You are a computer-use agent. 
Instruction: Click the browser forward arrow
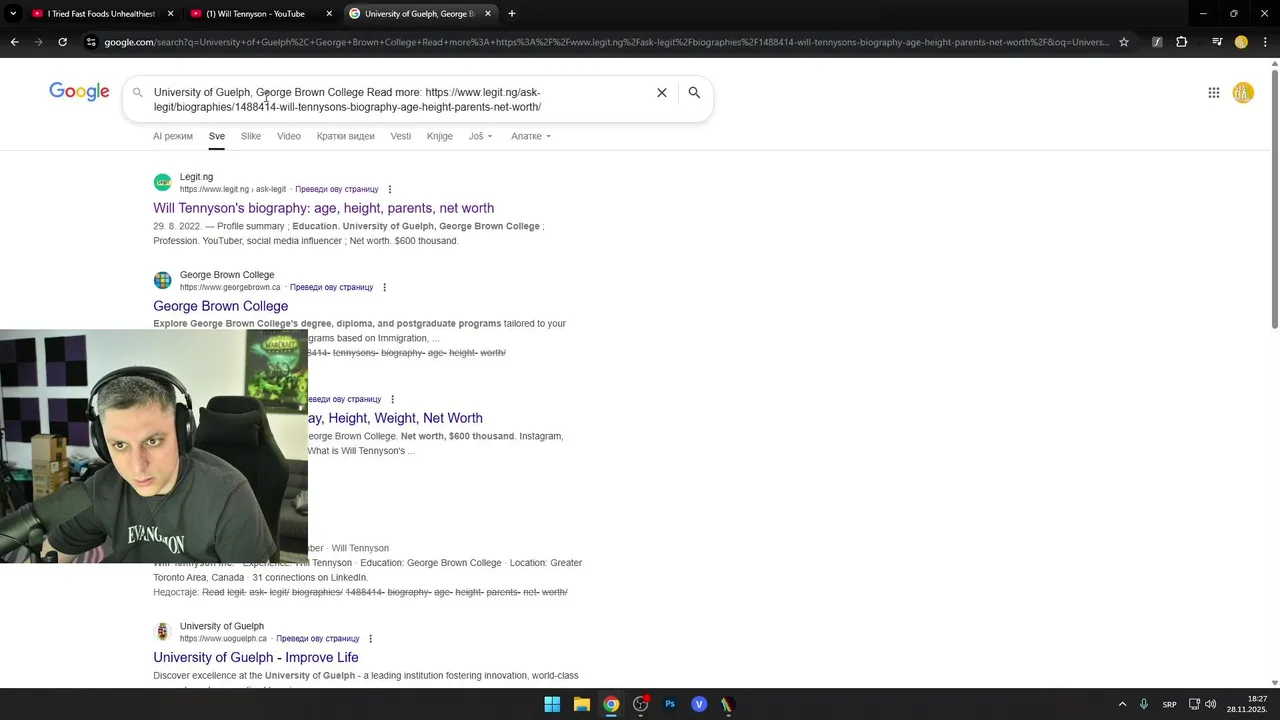click(x=38, y=42)
